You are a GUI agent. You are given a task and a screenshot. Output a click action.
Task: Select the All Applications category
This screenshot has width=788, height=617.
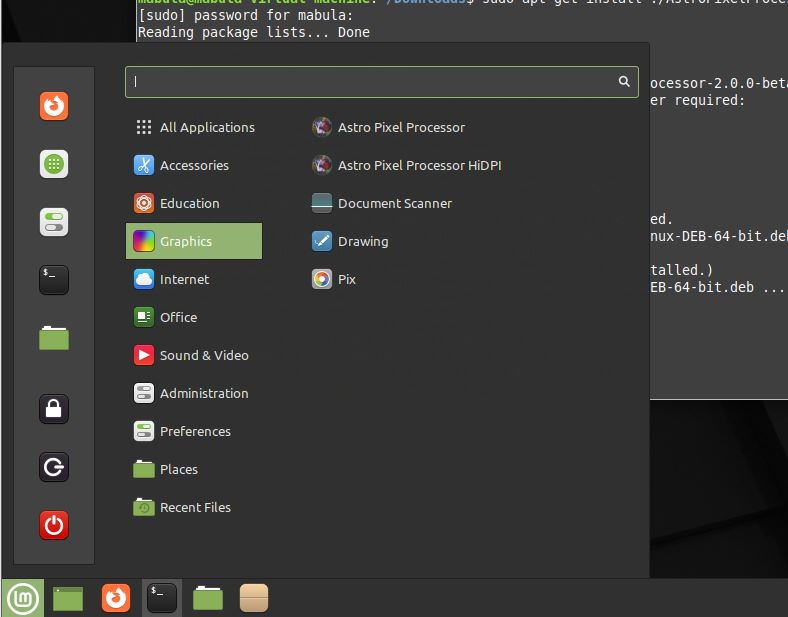pyautogui.click(x=194, y=127)
